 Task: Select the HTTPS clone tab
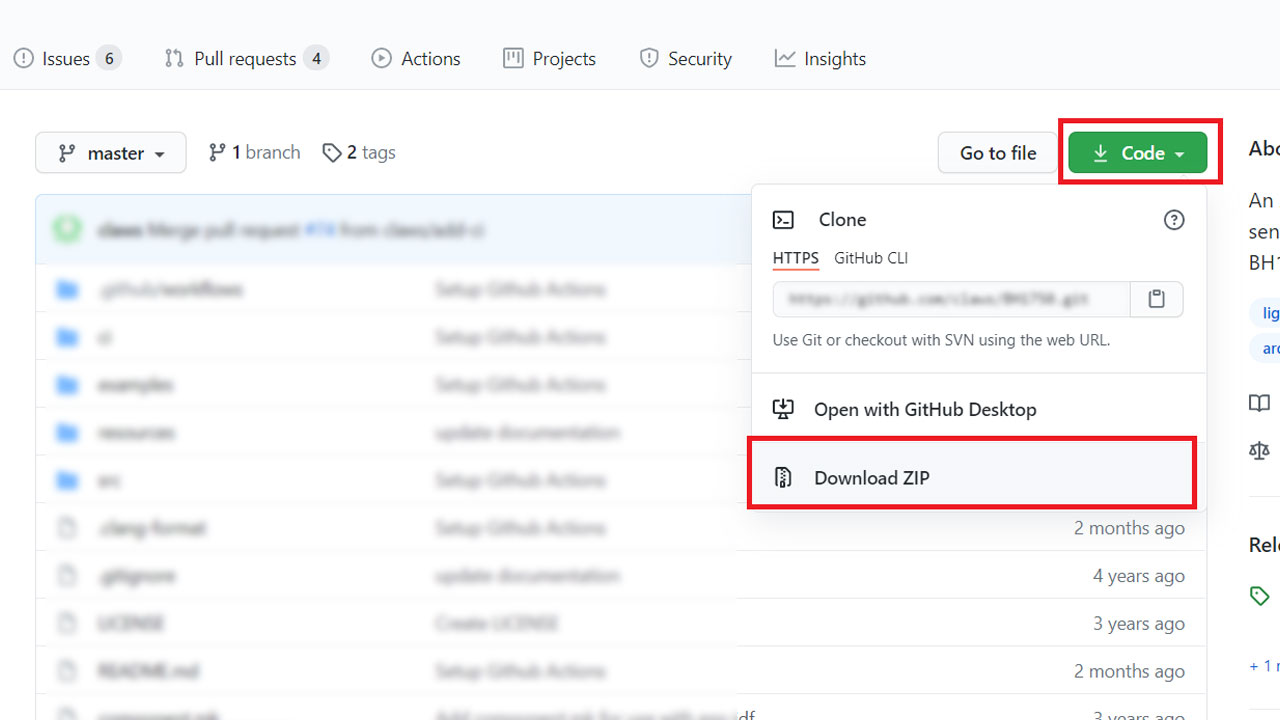pyautogui.click(x=796, y=258)
